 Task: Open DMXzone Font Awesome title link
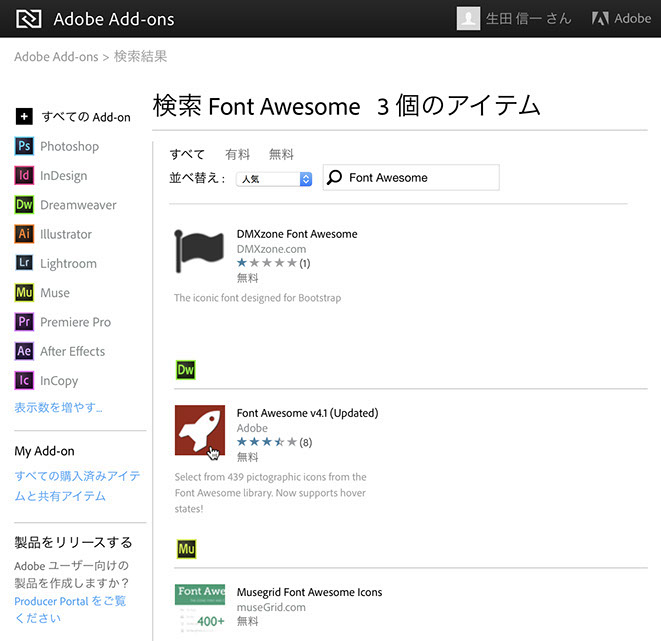297,234
